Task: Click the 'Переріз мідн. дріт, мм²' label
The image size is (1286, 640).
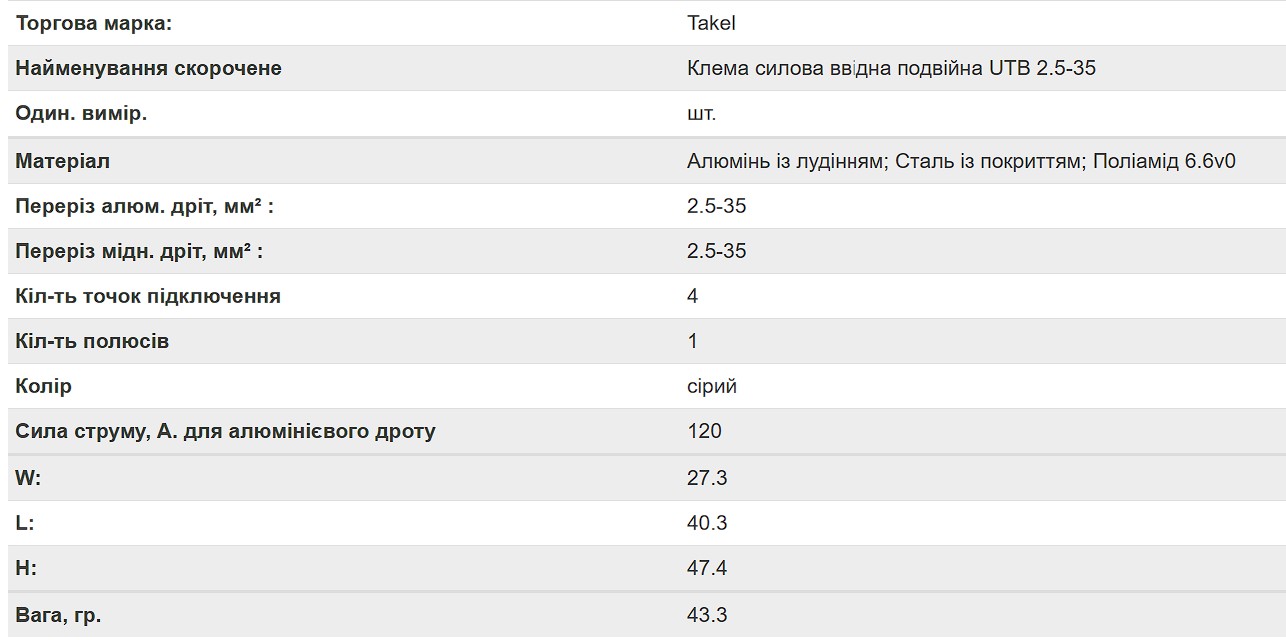Action: 139,251
